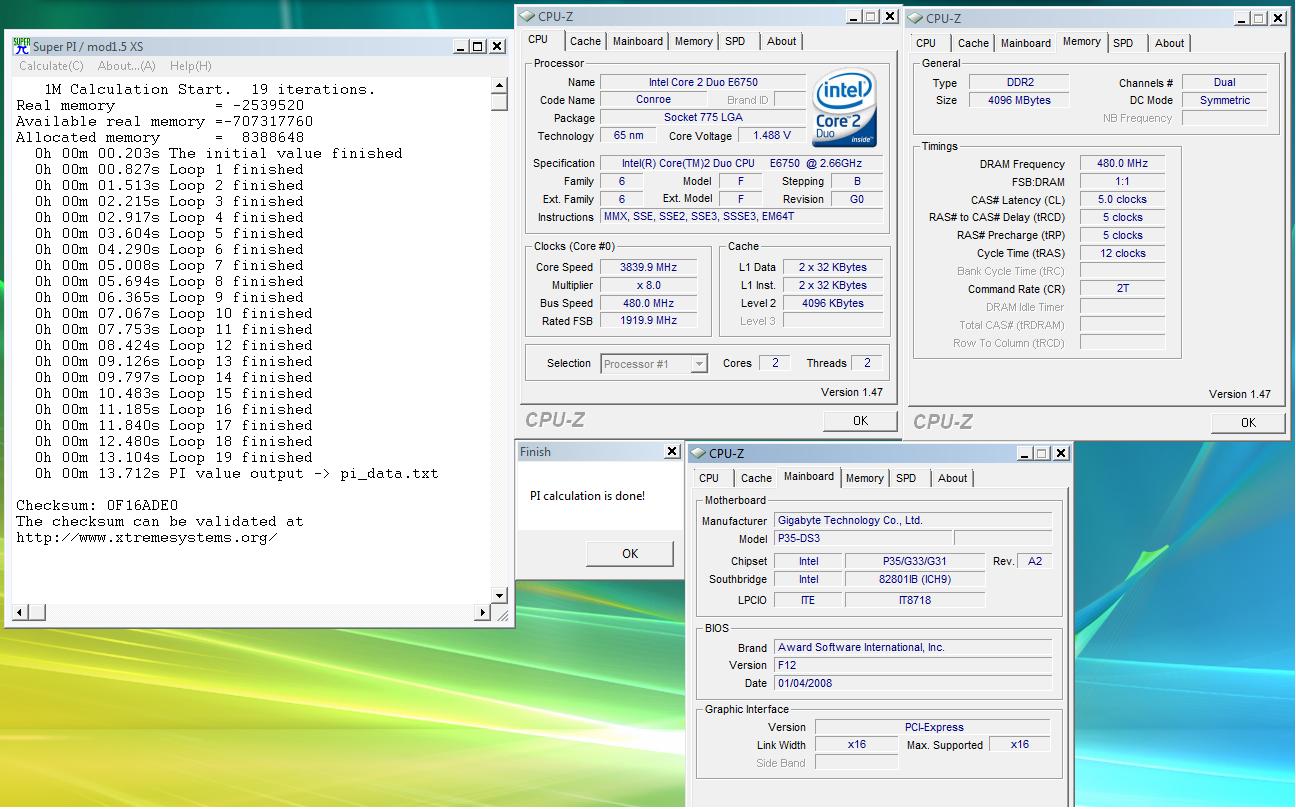Close the Finish dialog with X
The height and width of the screenshot is (809, 1296).
[x=672, y=452]
